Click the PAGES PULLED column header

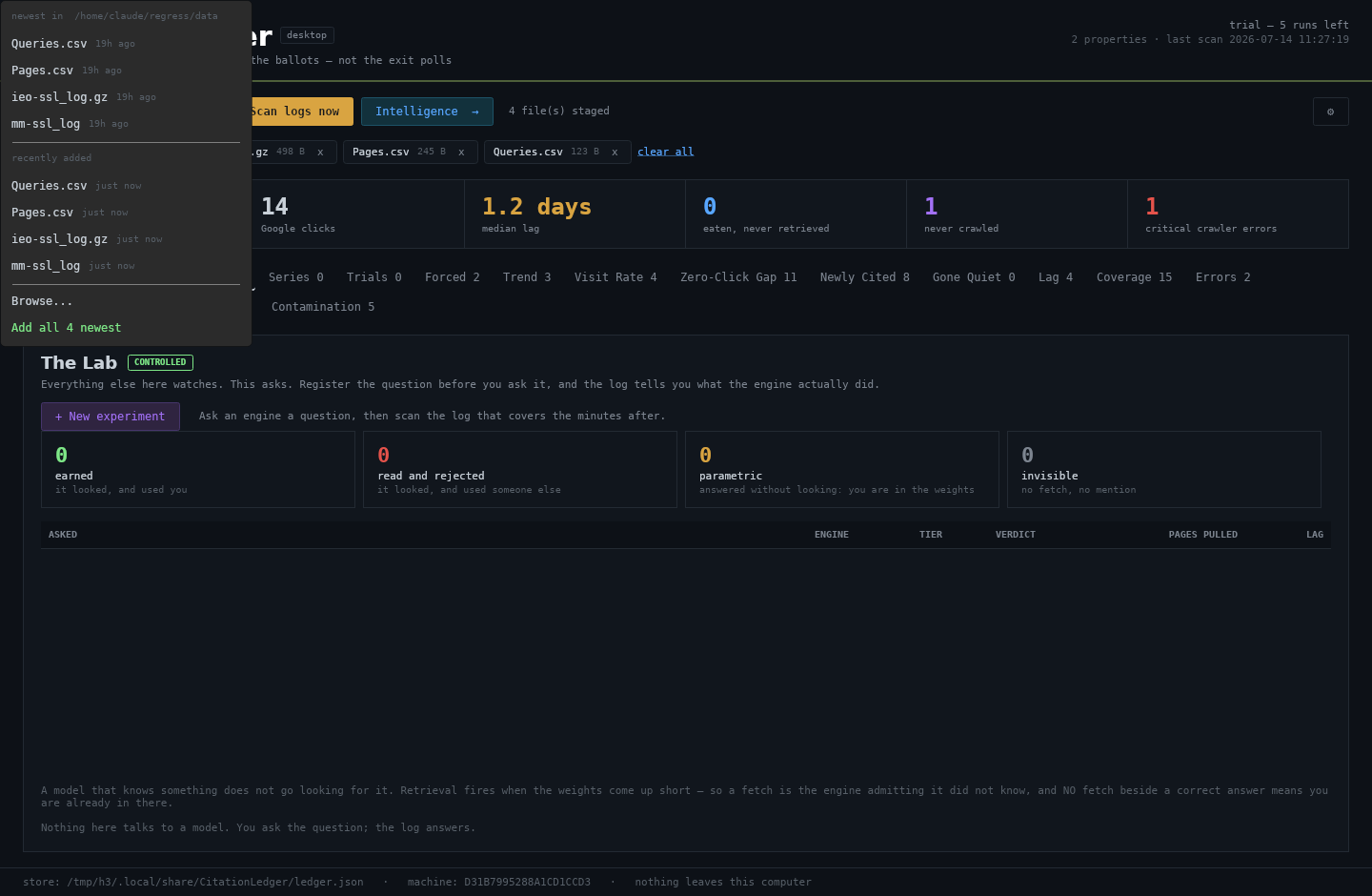pyautogui.click(x=1202, y=535)
